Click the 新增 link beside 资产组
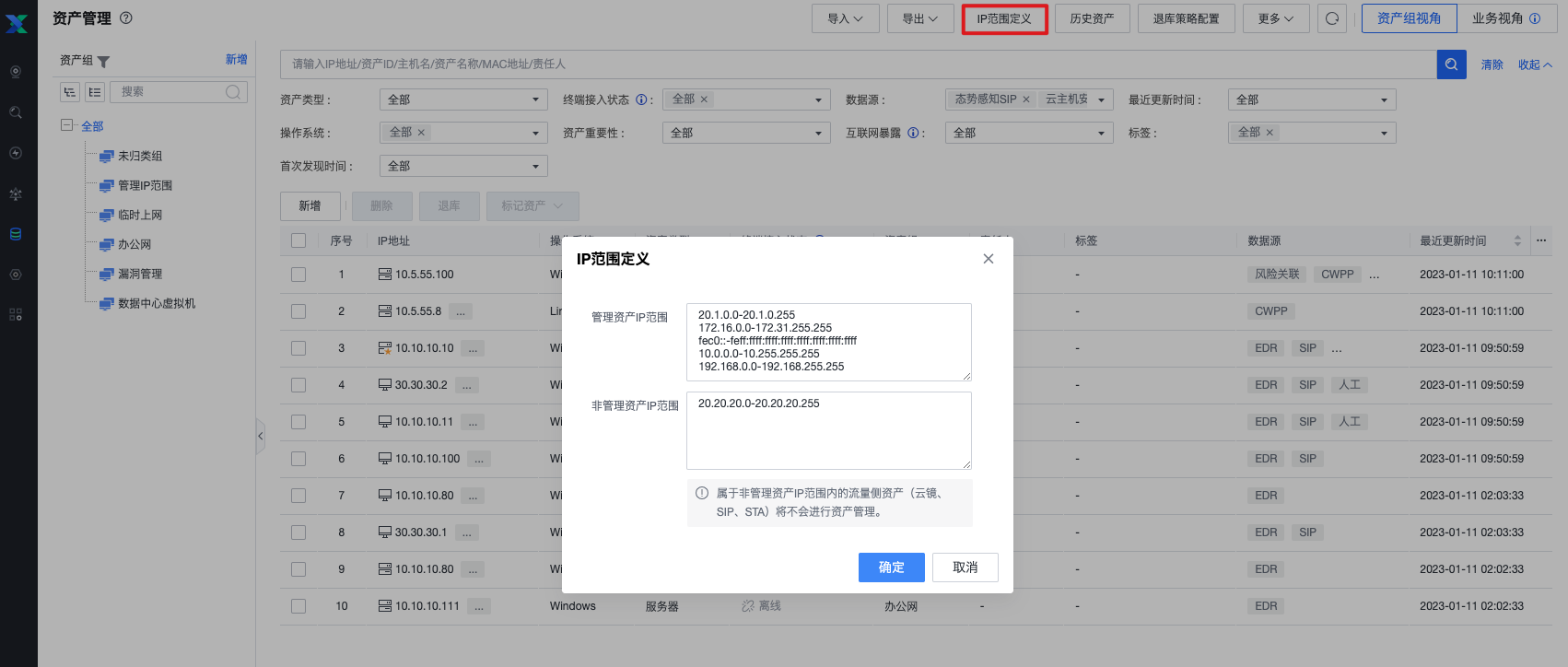The image size is (1568, 667). [x=237, y=59]
